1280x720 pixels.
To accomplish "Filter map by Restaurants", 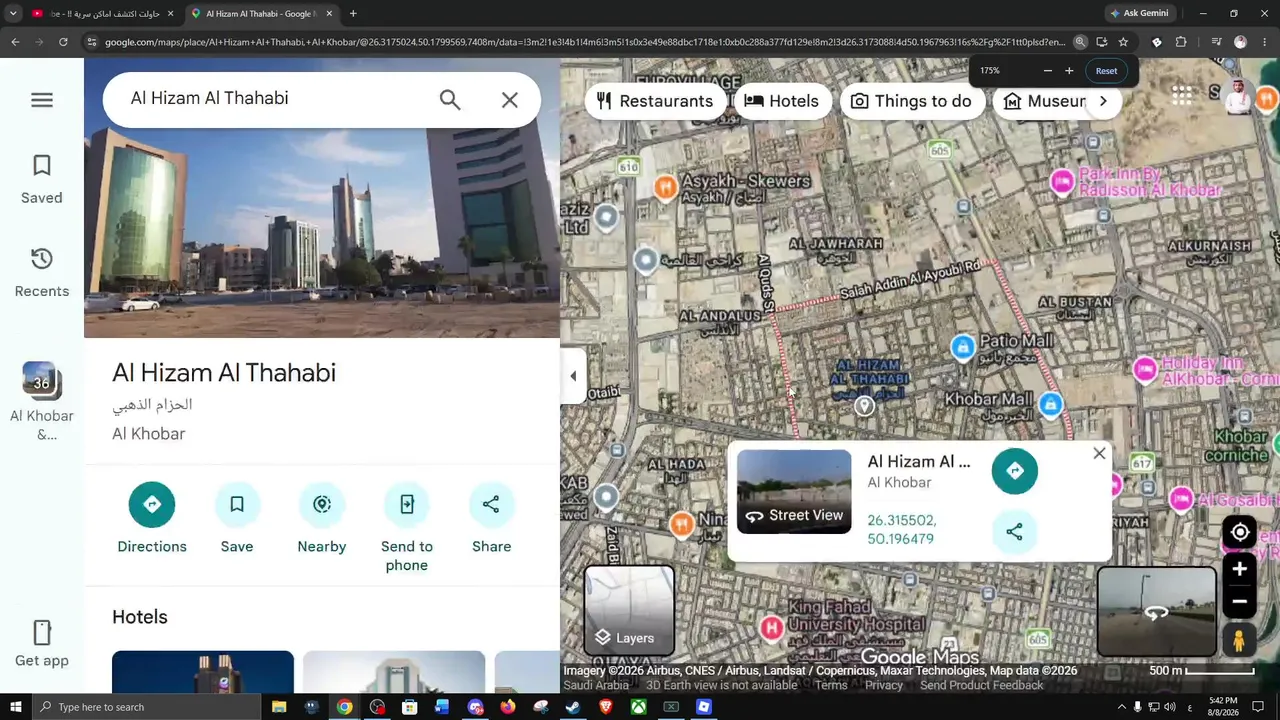I will coord(656,101).
